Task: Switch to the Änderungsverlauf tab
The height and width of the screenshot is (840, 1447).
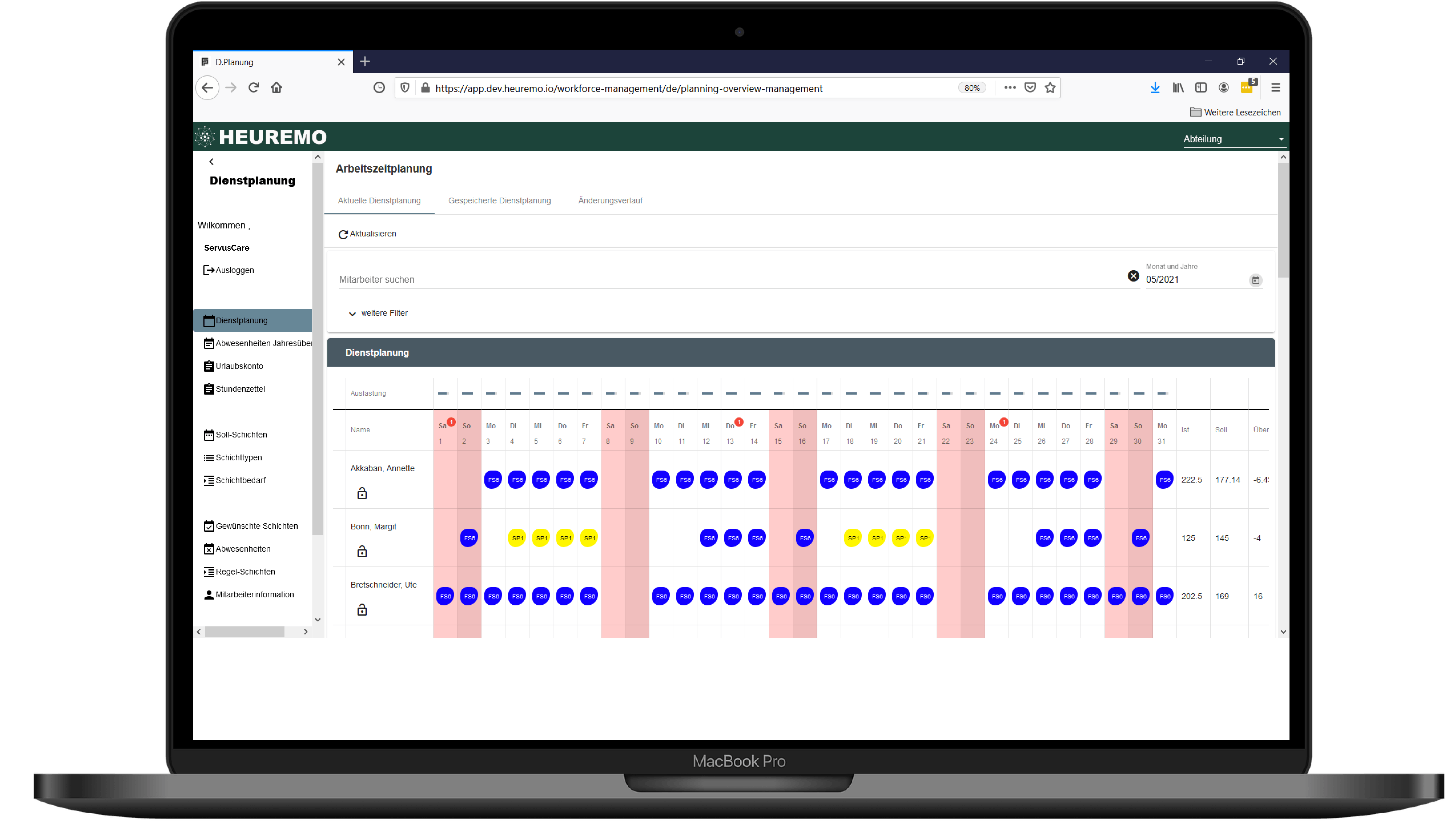Action: click(610, 201)
